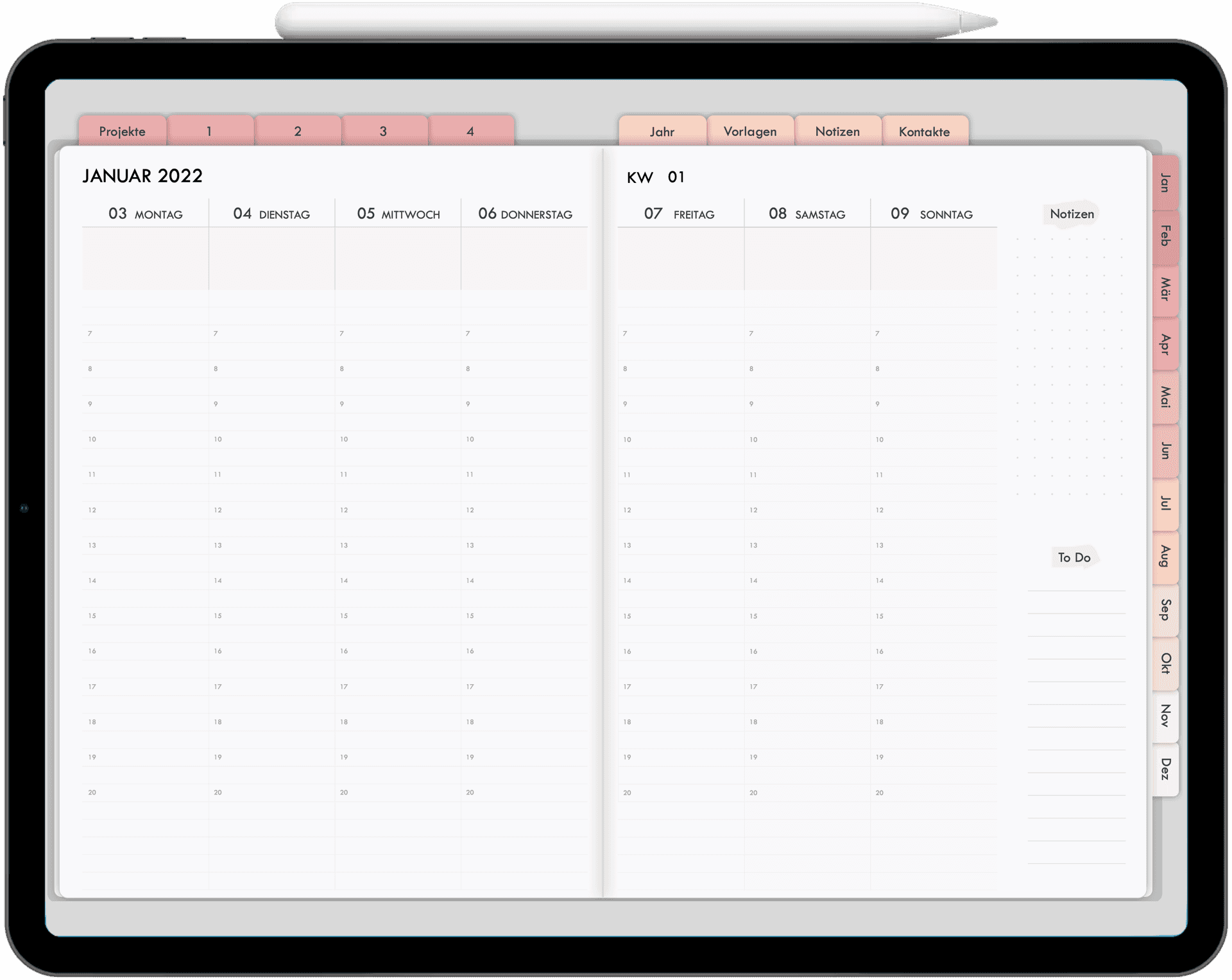Image resolution: width=1232 pixels, height=980 pixels.
Task: Jump to the Jan month tab
Action: pyautogui.click(x=1165, y=183)
